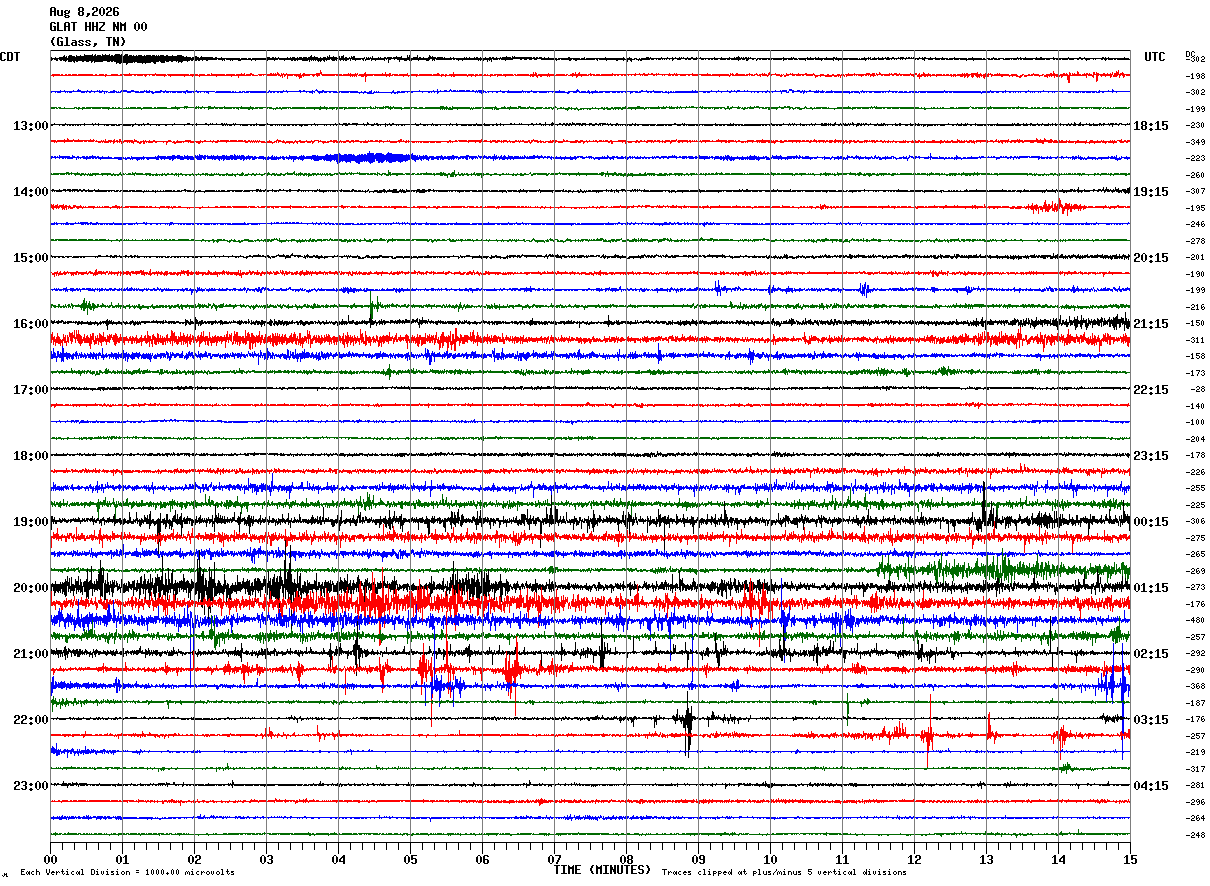The width and height of the screenshot is (1210, 886).
Task: Select the 21:00 CDT row label
Action: [31, 654]
